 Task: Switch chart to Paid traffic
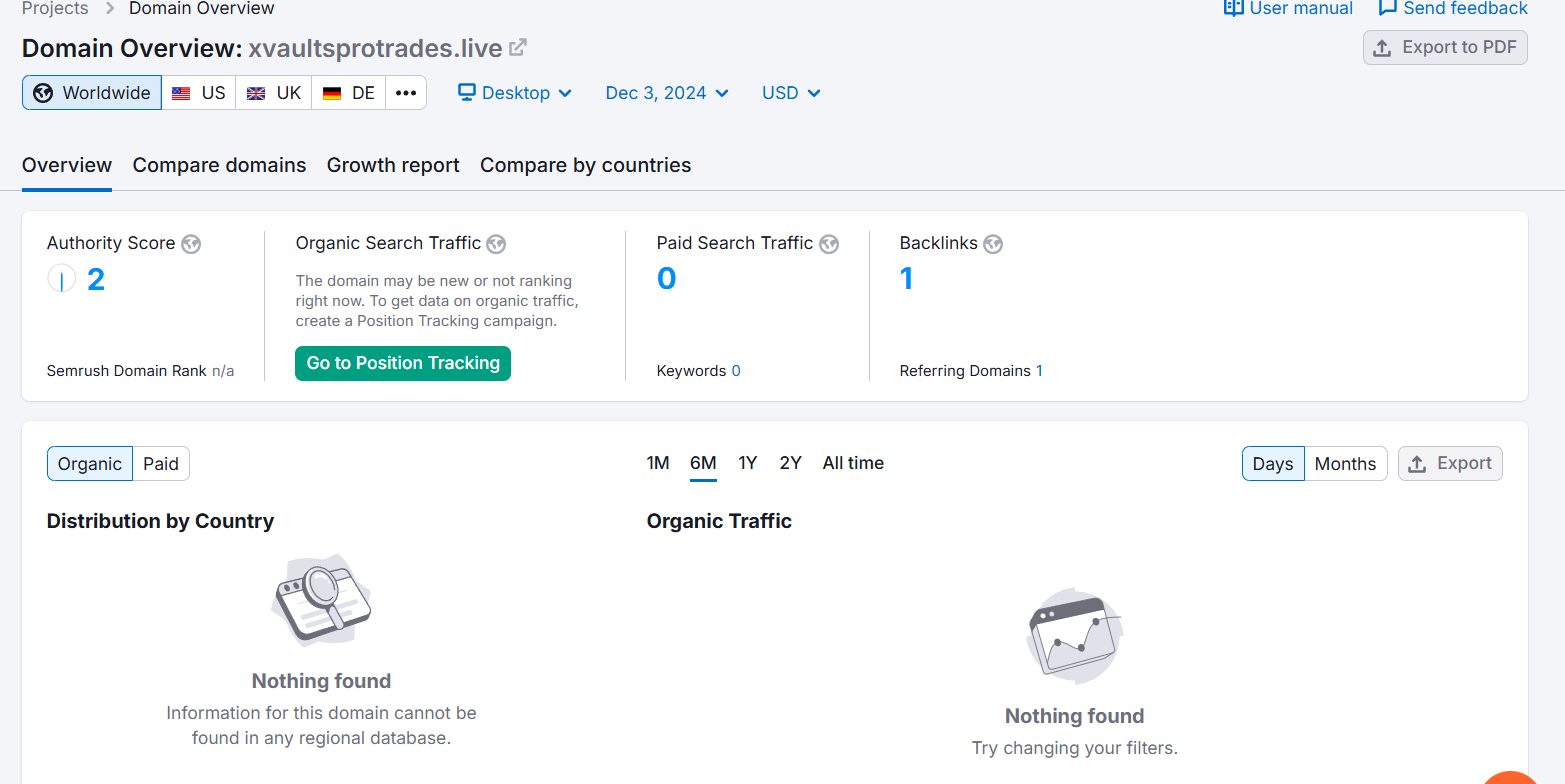click(x=161, y=464)
